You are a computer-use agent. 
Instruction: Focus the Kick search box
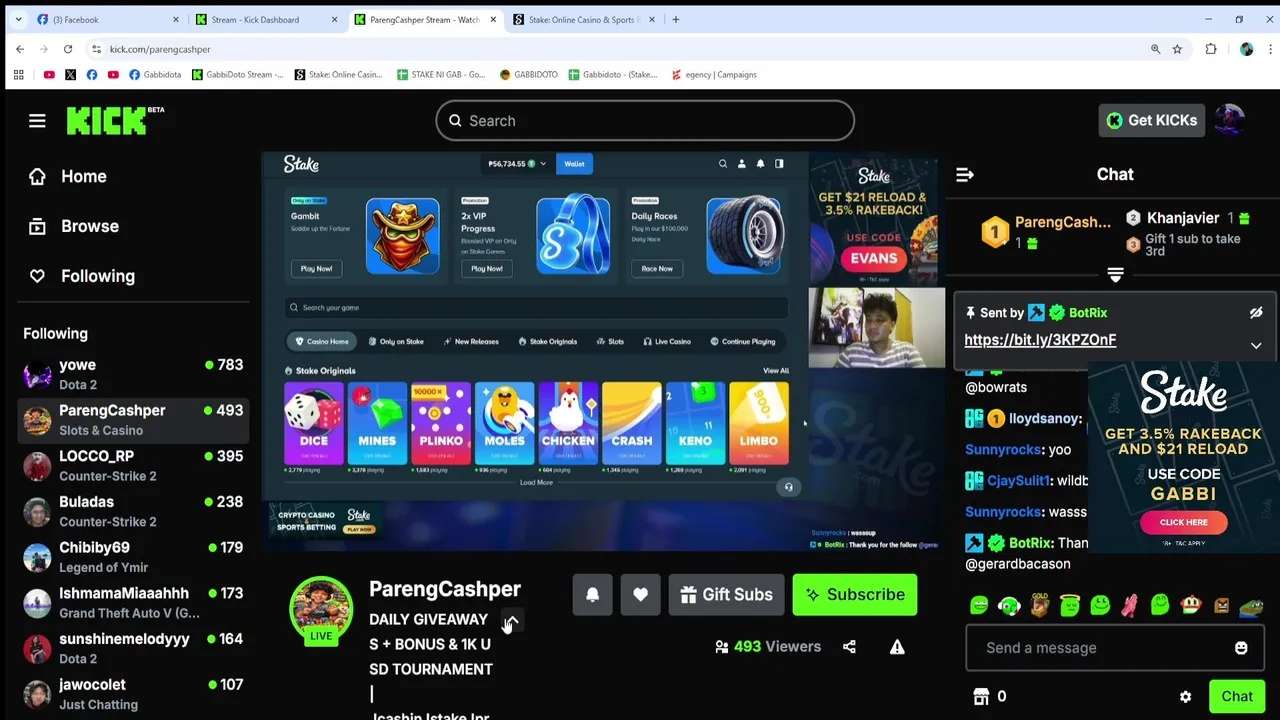point(645,121)
